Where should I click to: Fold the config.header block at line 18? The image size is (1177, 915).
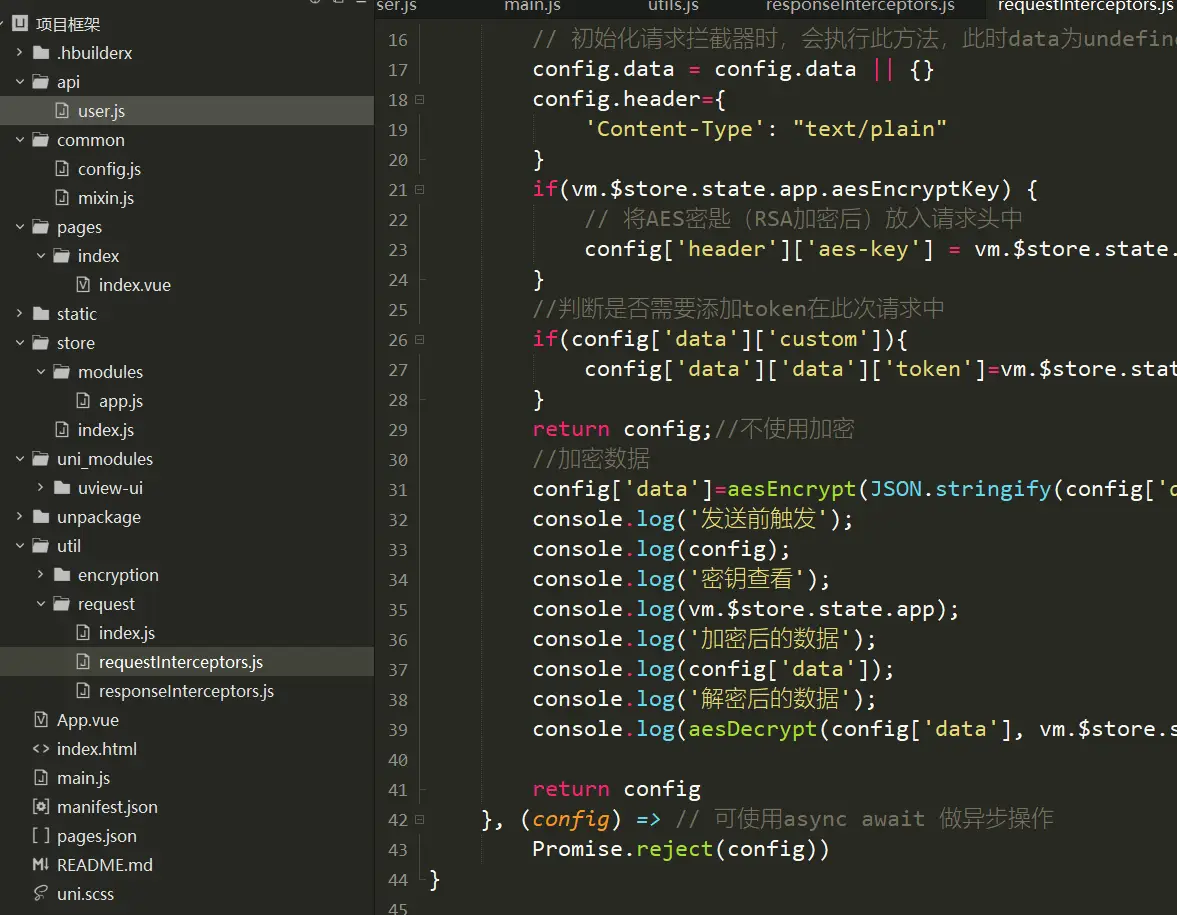pos(420,100)
